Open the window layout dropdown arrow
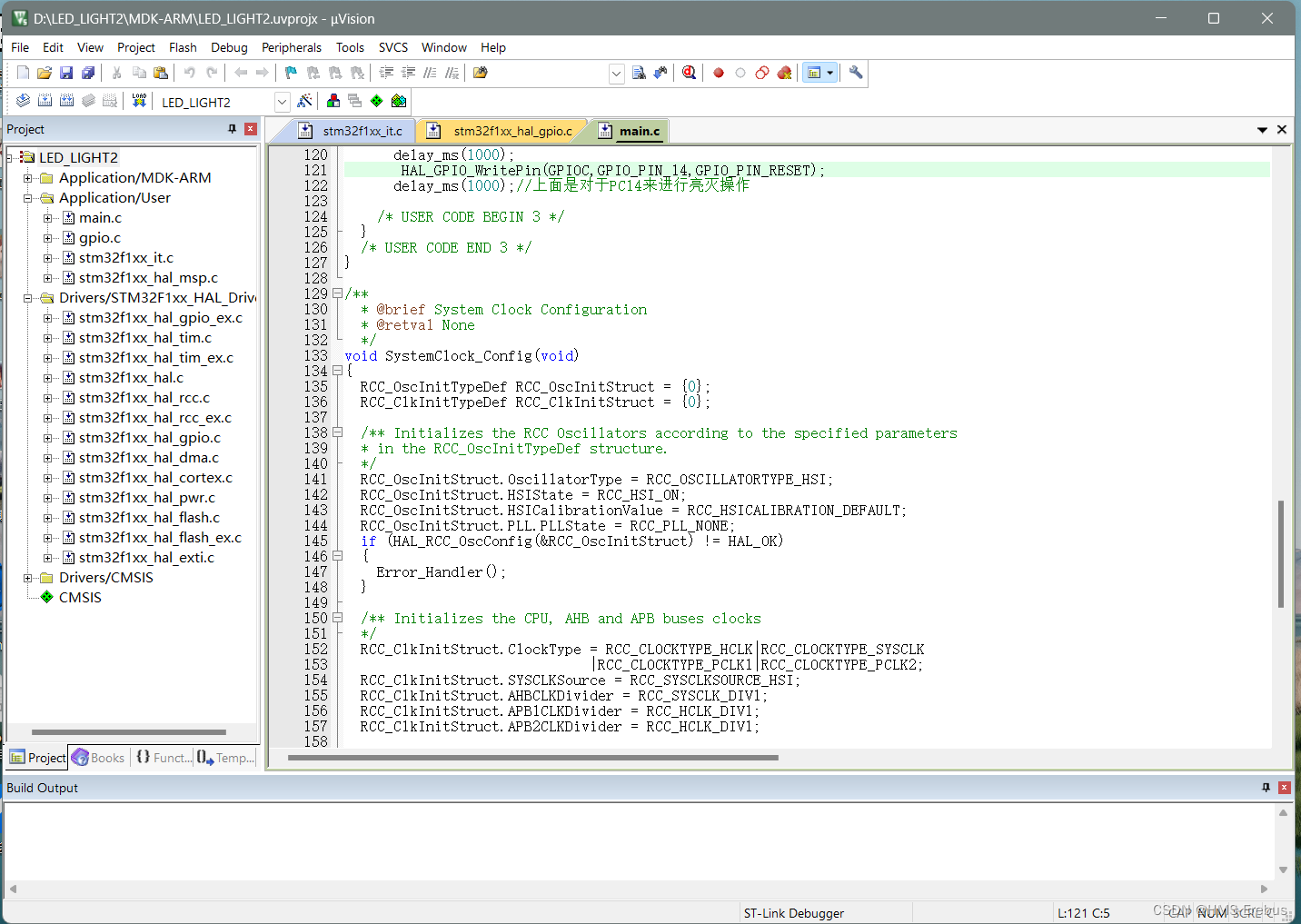Screen dimensions: 1301x924 830,73
